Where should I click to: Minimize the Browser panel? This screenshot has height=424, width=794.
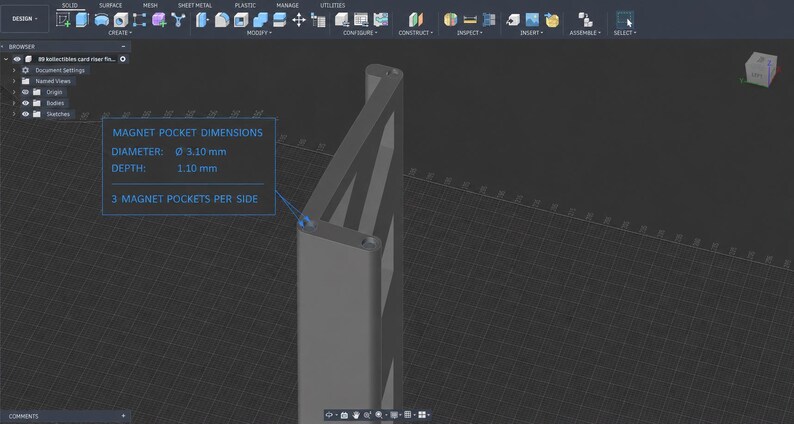pos(123,47)
